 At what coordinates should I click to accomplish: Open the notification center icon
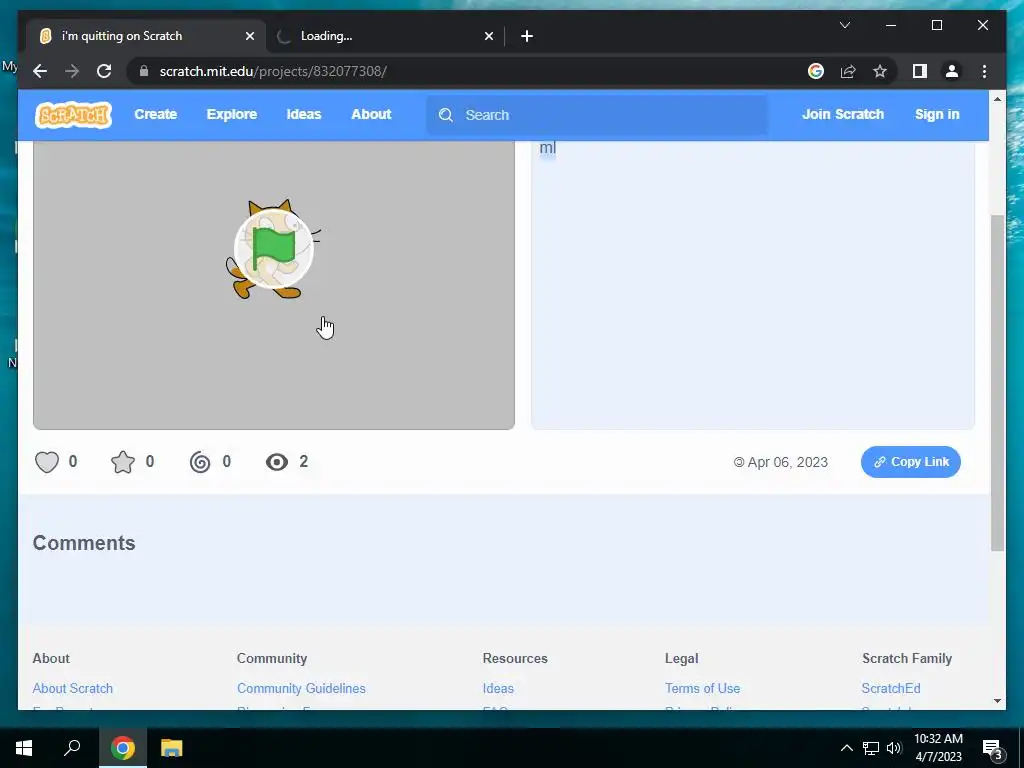[x=993, y=748]
